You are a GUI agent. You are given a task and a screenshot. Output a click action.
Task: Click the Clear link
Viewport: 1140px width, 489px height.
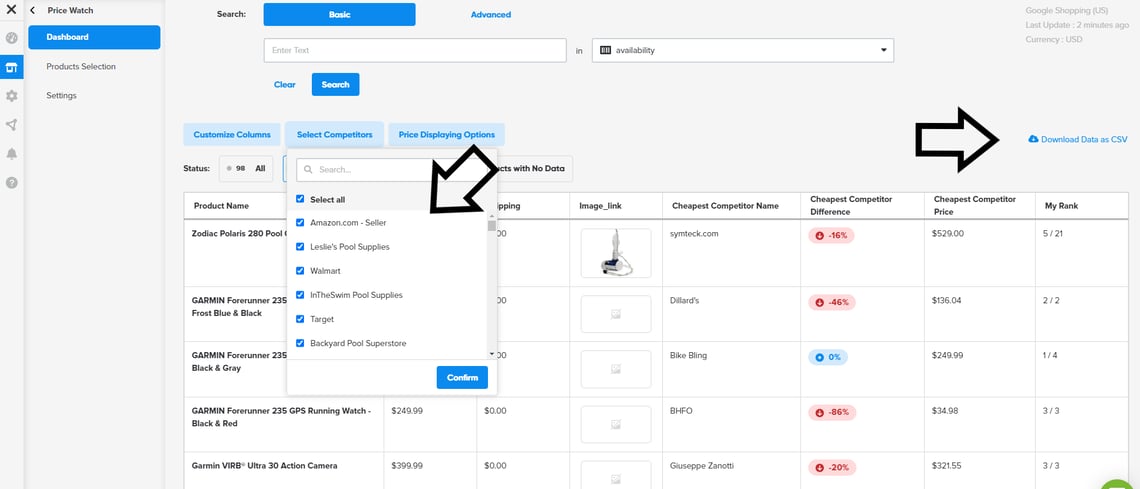coord(284,84)
